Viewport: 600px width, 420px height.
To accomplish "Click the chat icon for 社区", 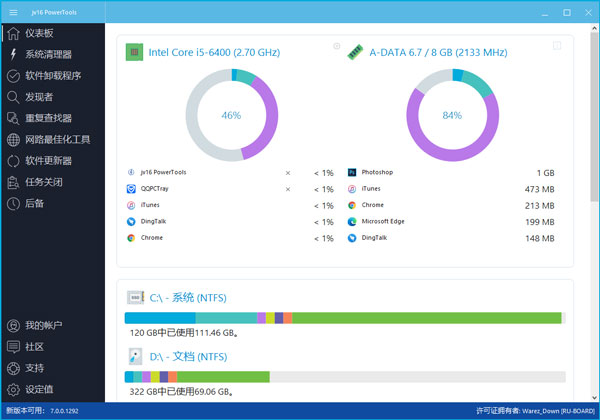I will coord(13,347).
